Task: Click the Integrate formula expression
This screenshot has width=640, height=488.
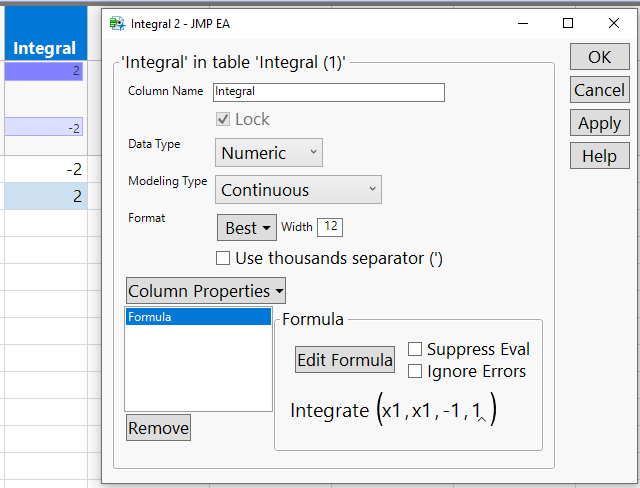Action: point(392,411)
